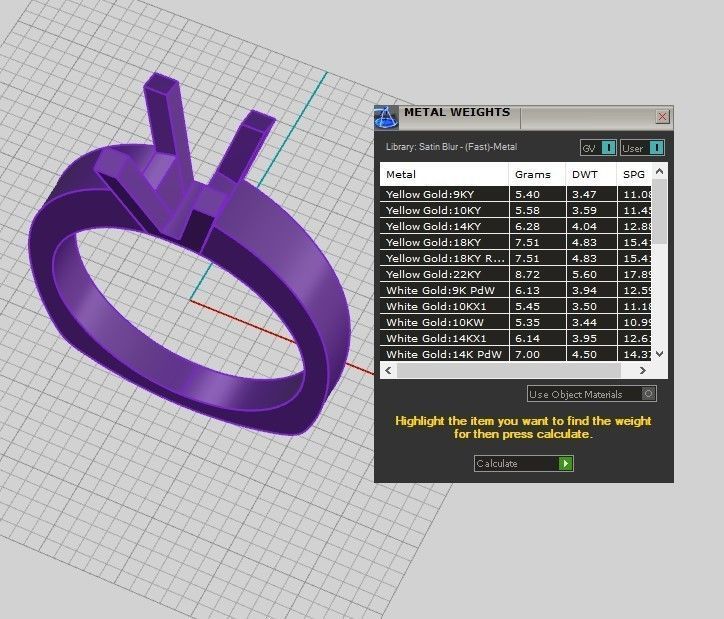Click the SPG column header
The width and height of the screenshot is (724, 619).
tap(634, 174)
